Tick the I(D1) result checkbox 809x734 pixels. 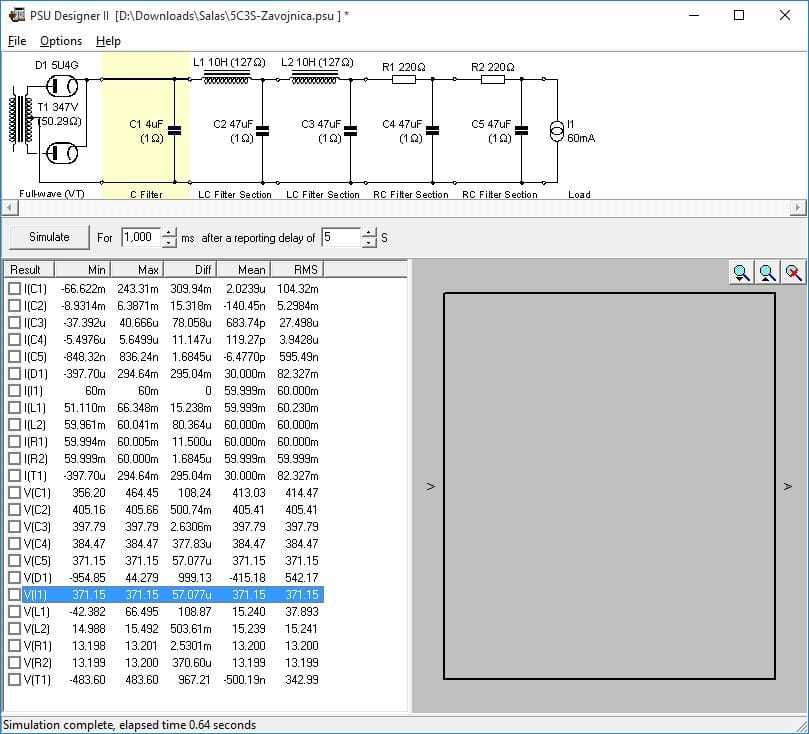[14, 373]
